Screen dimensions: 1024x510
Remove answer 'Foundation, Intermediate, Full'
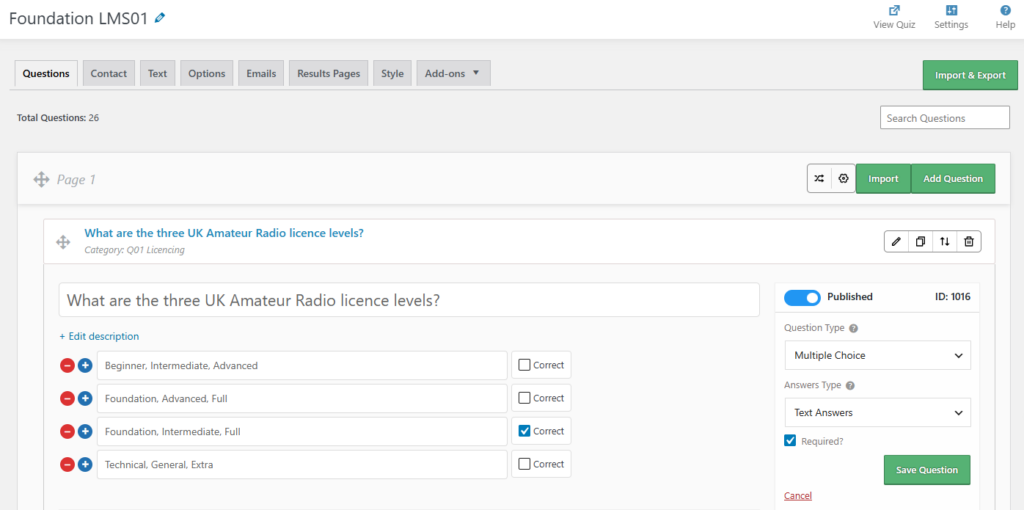click(x=67, y=431)
